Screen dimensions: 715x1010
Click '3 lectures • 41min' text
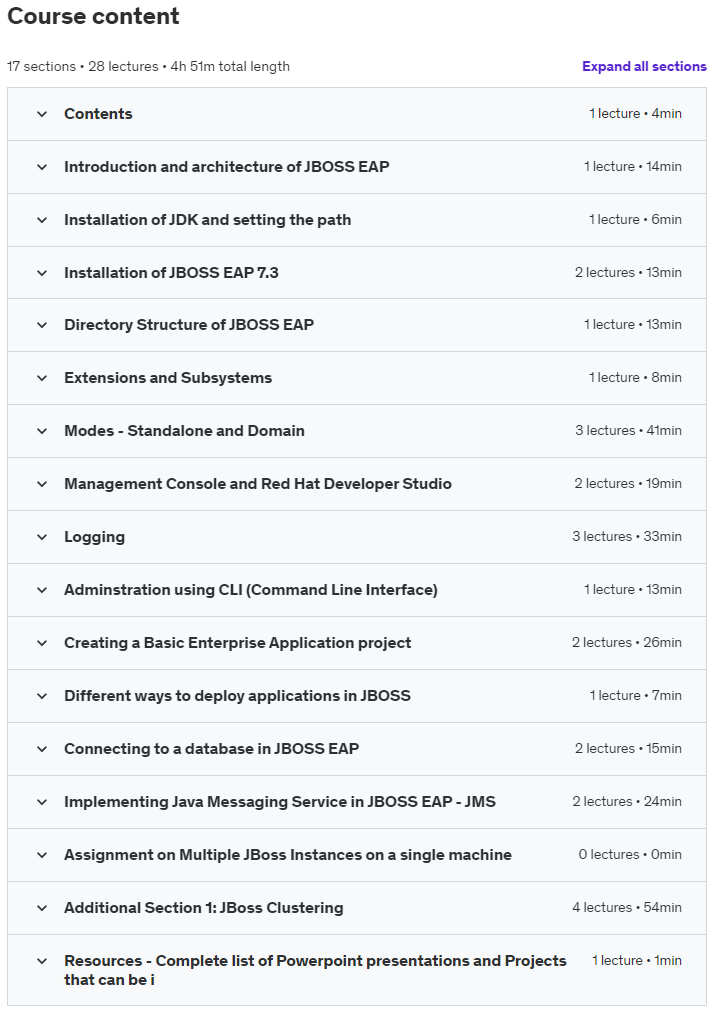[x=628, y=430]
